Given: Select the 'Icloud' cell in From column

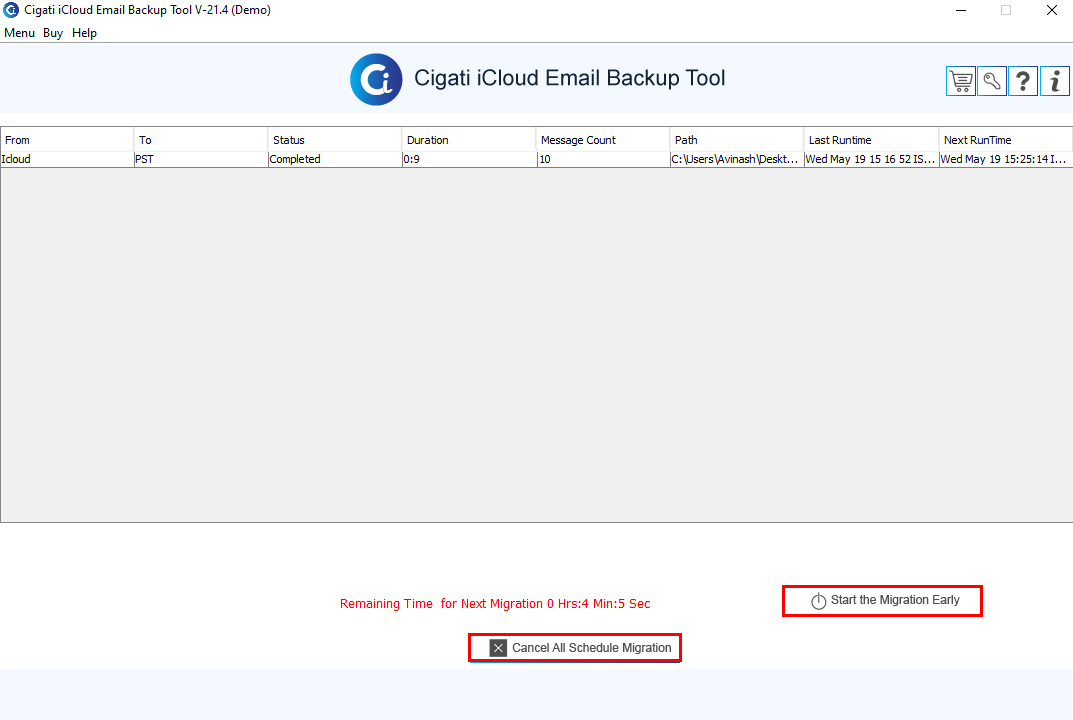Looking at the screenshot, I should (67, 159).
